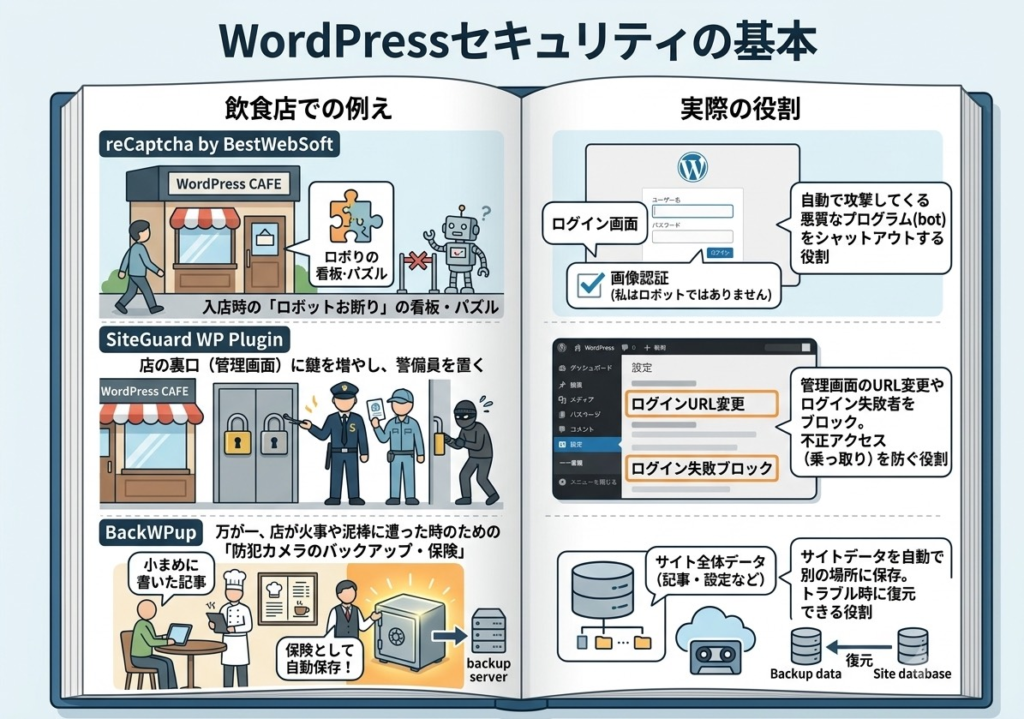Click the plus 新規 button in admin bar

[x=655, y=347]
